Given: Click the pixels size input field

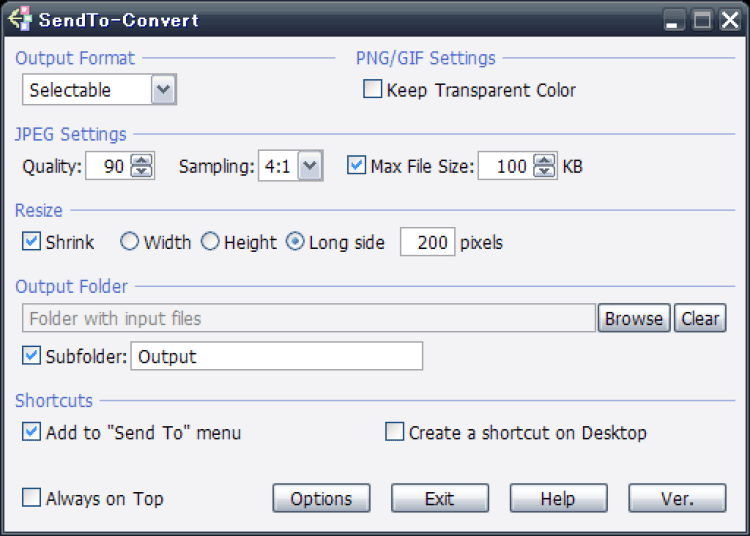Looking at the screenshot, I should 427,242.
